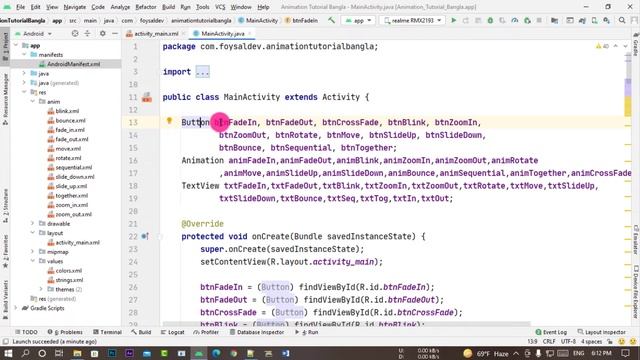Expand the Gradle Scripts node
The height and width of the screenshot is (360, 640).
click(x=16, y=308)
